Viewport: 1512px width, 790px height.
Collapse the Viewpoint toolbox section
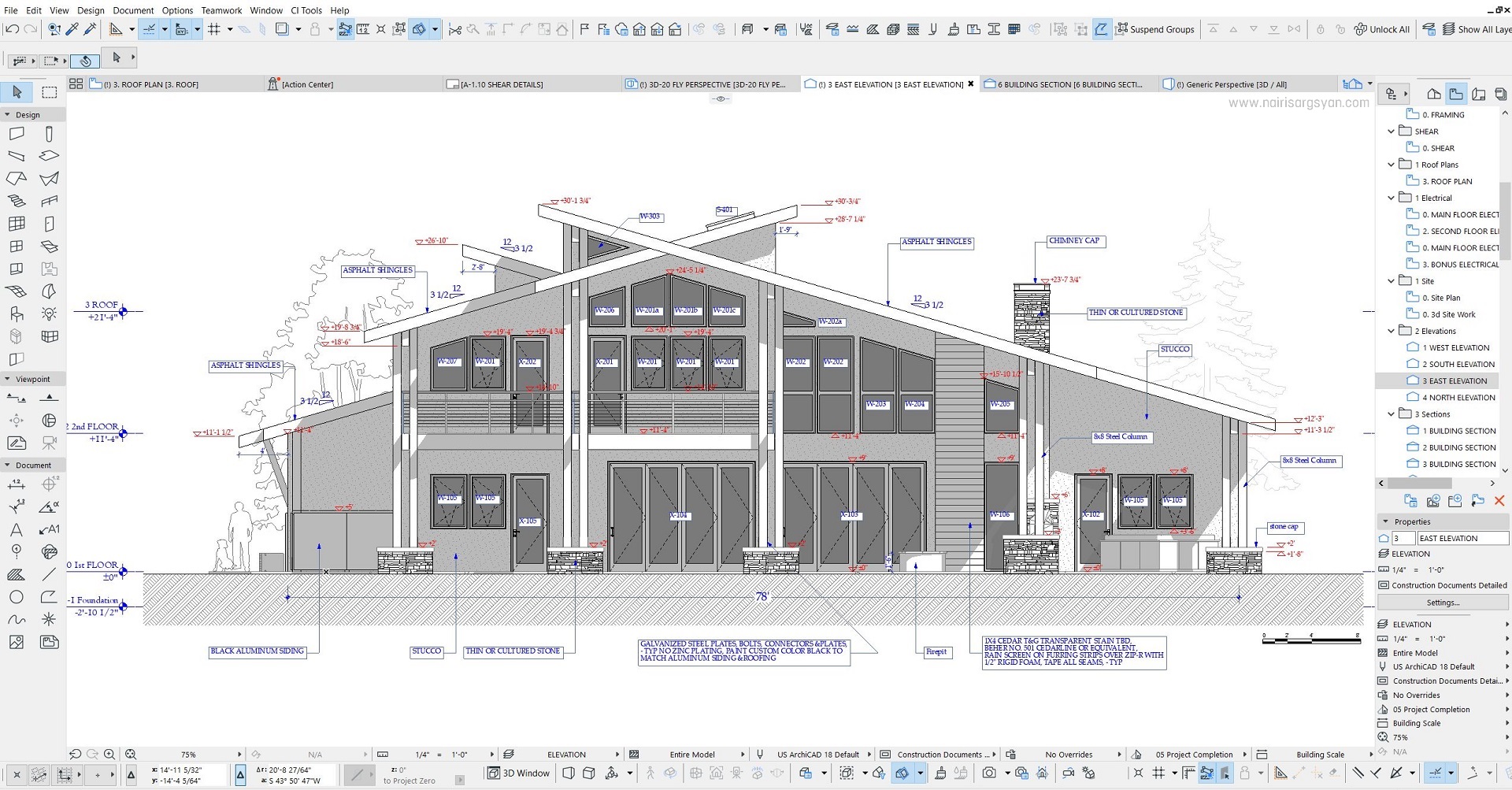pos(8,379)
